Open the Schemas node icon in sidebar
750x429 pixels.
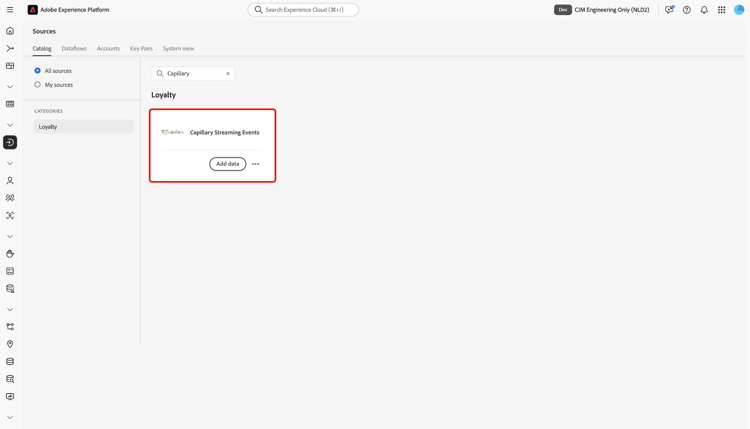10,327
